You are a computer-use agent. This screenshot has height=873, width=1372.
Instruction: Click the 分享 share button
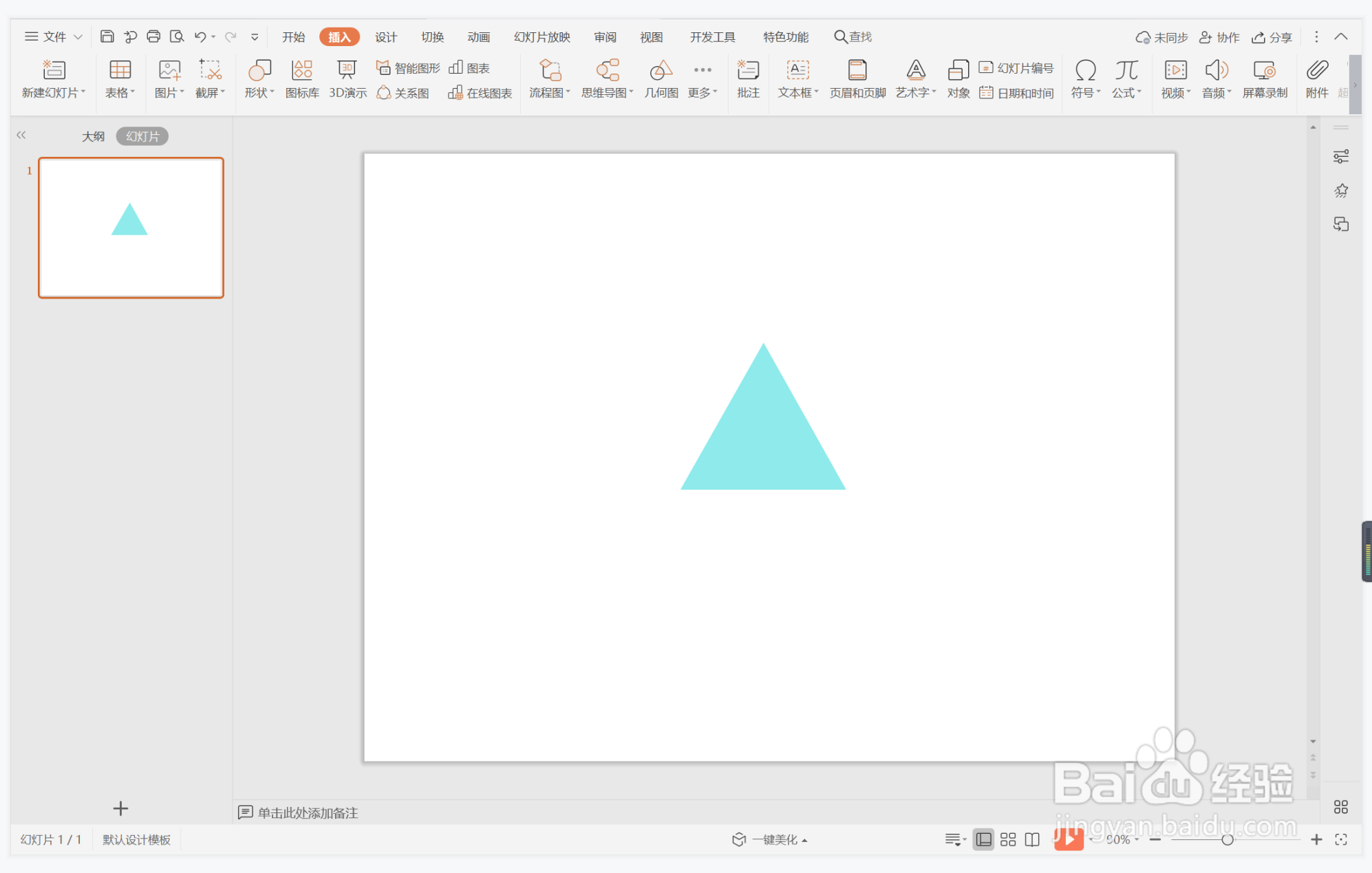1272,37
